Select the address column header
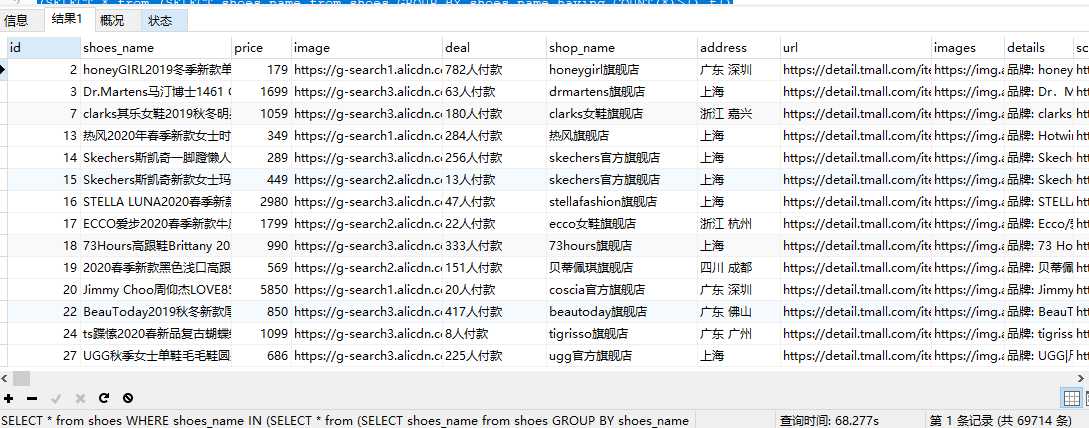The height and width of the screenshot is (428, 1089). [x=739, y=48]
